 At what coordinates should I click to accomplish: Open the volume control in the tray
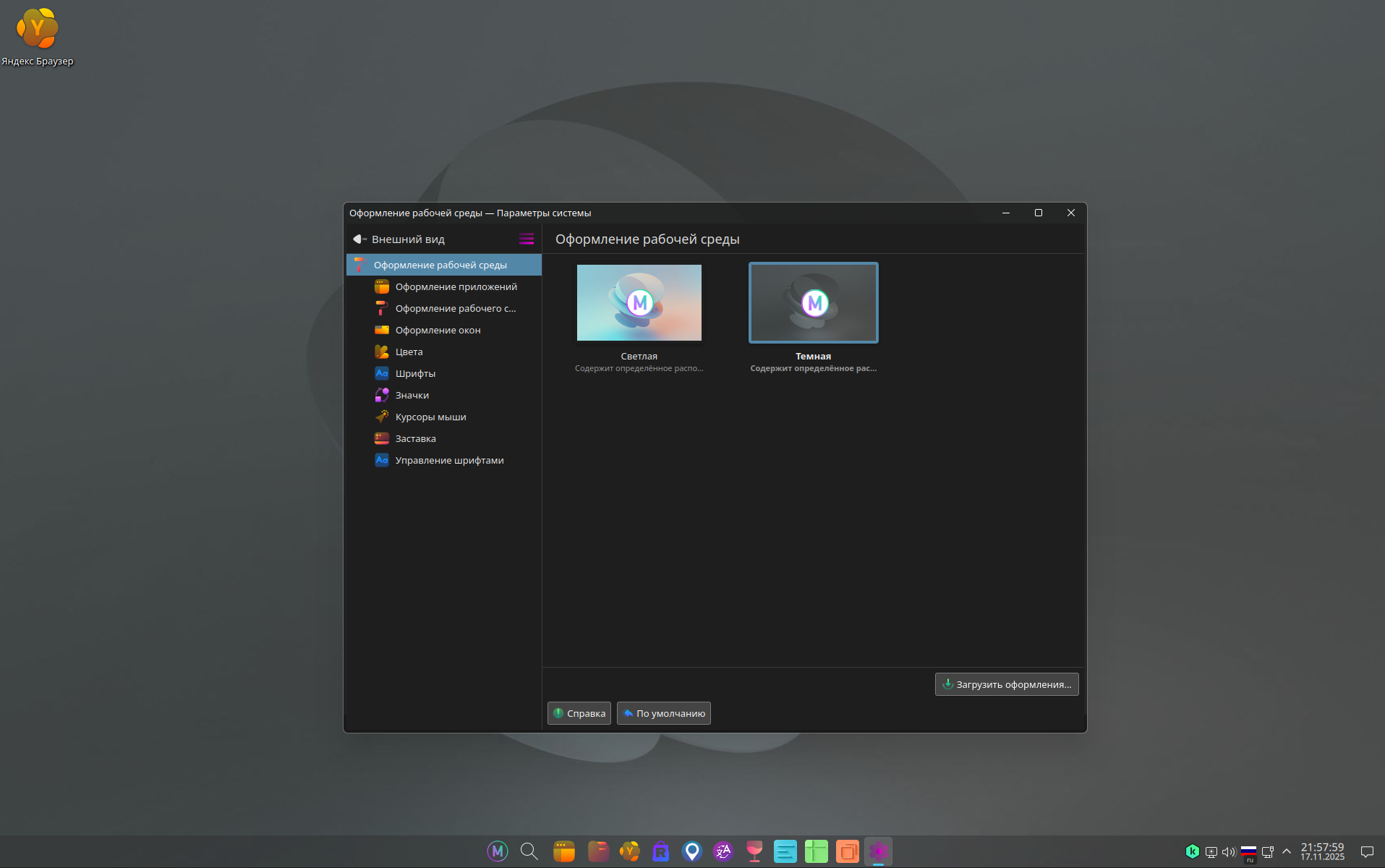[x=1228, y=852]
